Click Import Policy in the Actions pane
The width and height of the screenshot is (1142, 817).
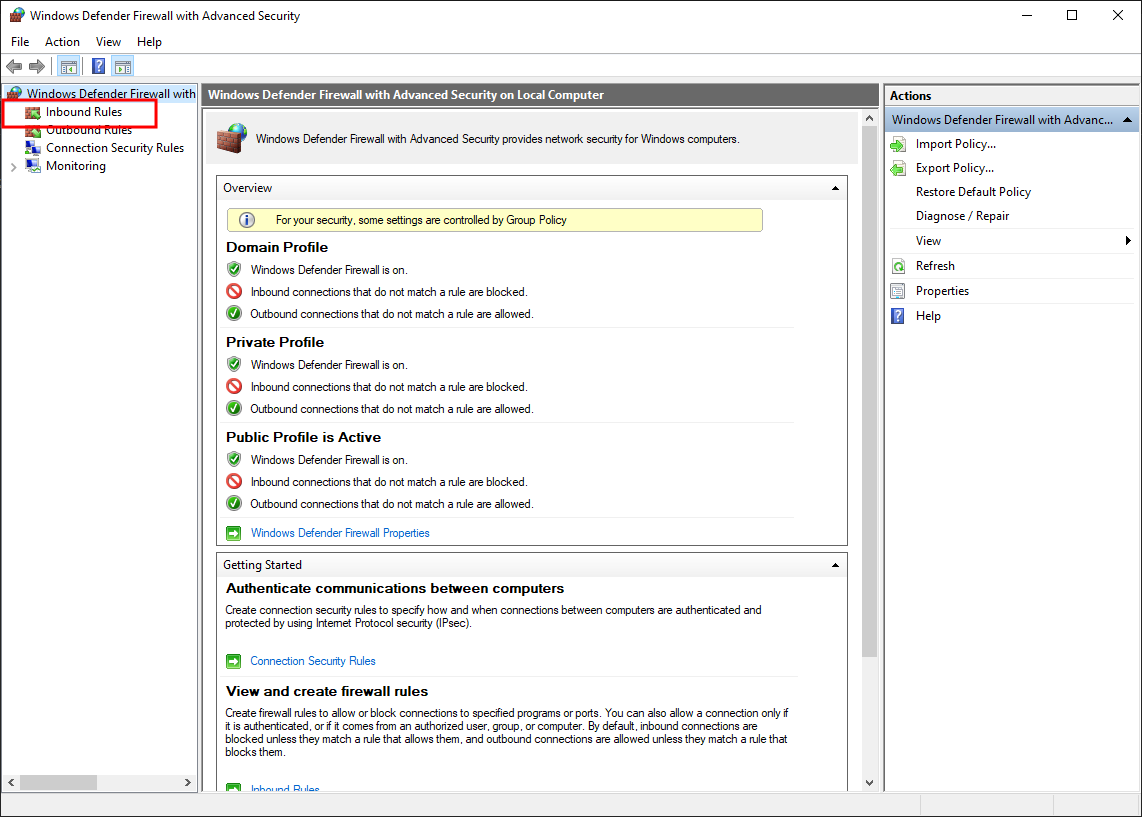pyautogui.click(x=955, y=144)
